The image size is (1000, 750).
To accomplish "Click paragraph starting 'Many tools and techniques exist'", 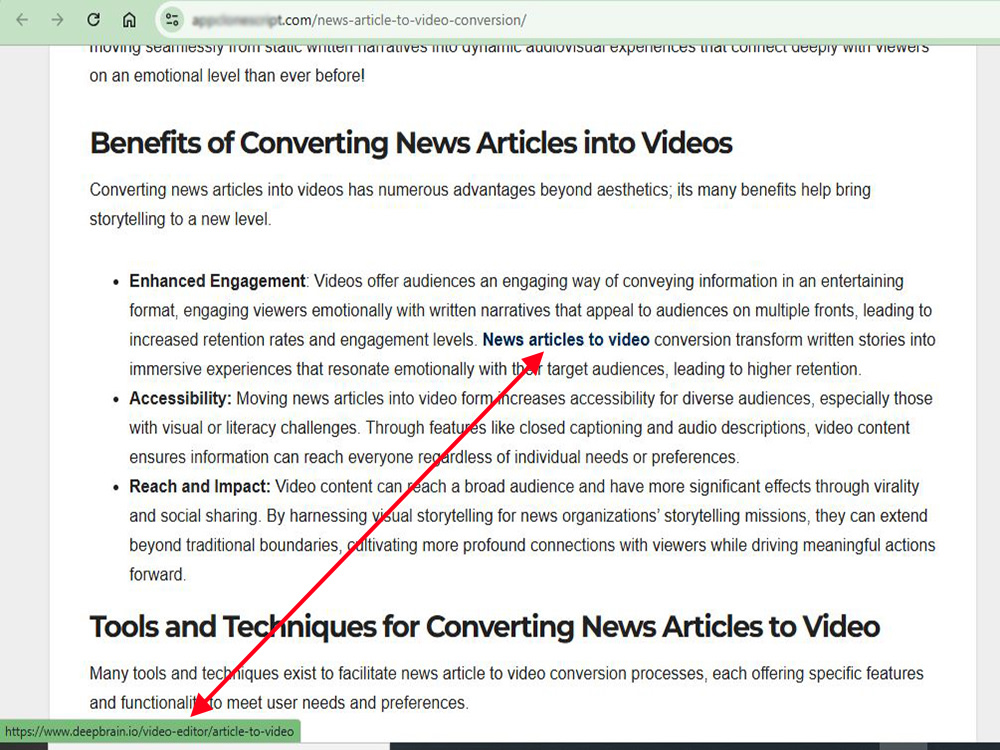I will pyautogui.click(x=506, y=688).
